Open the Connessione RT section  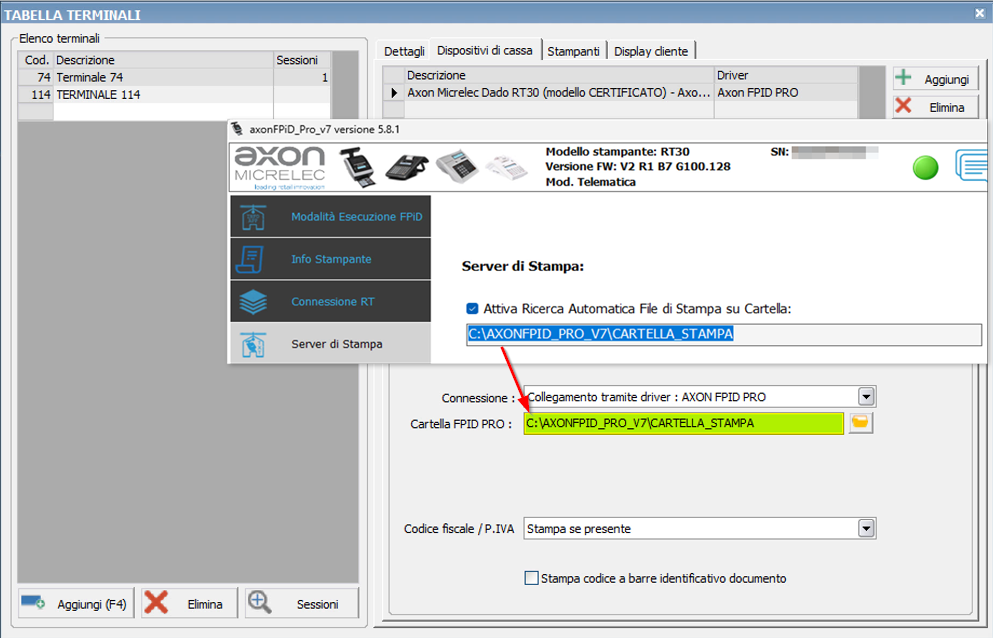coord(330,302)
